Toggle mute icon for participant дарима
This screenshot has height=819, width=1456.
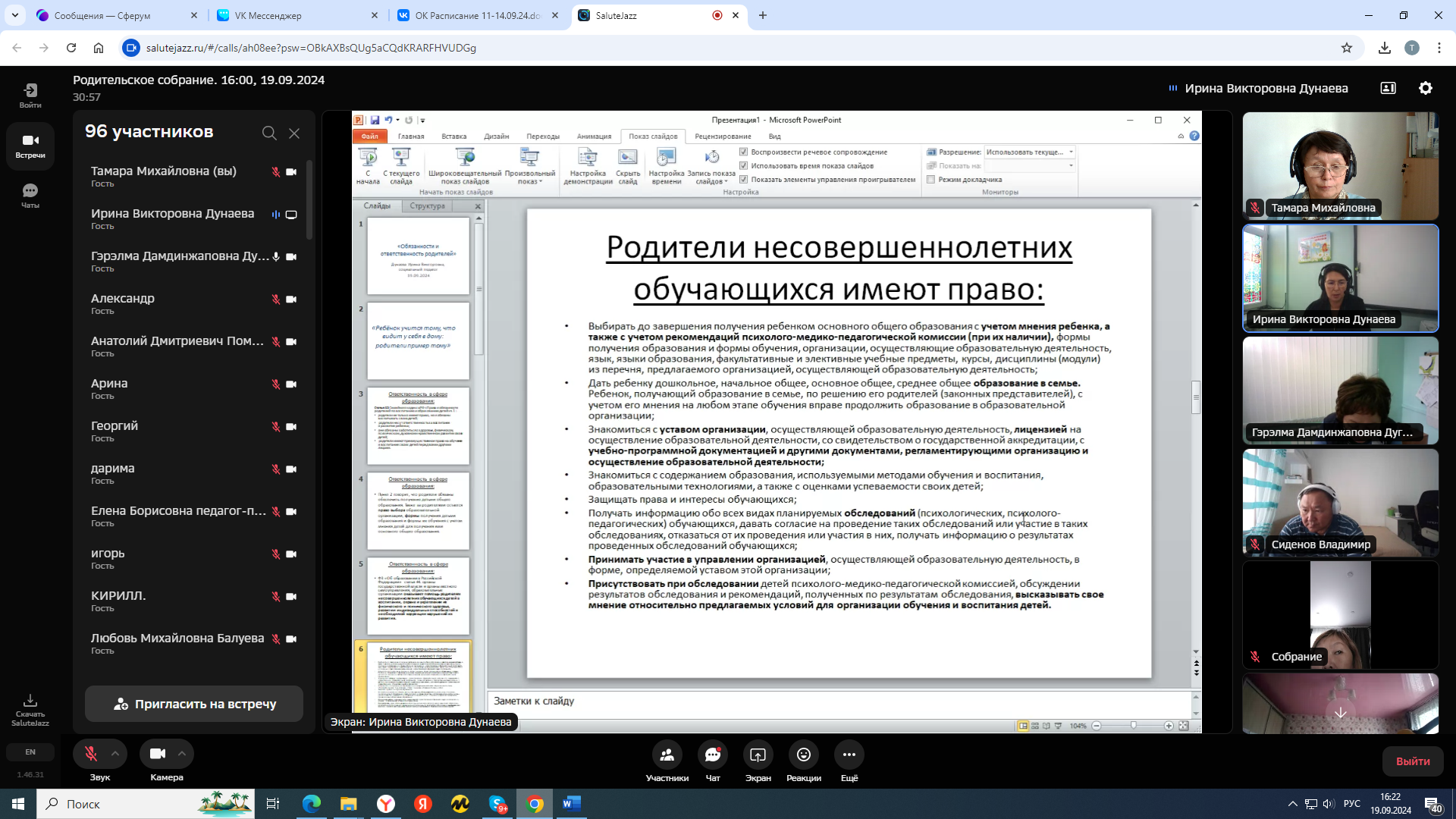(276, 469)
